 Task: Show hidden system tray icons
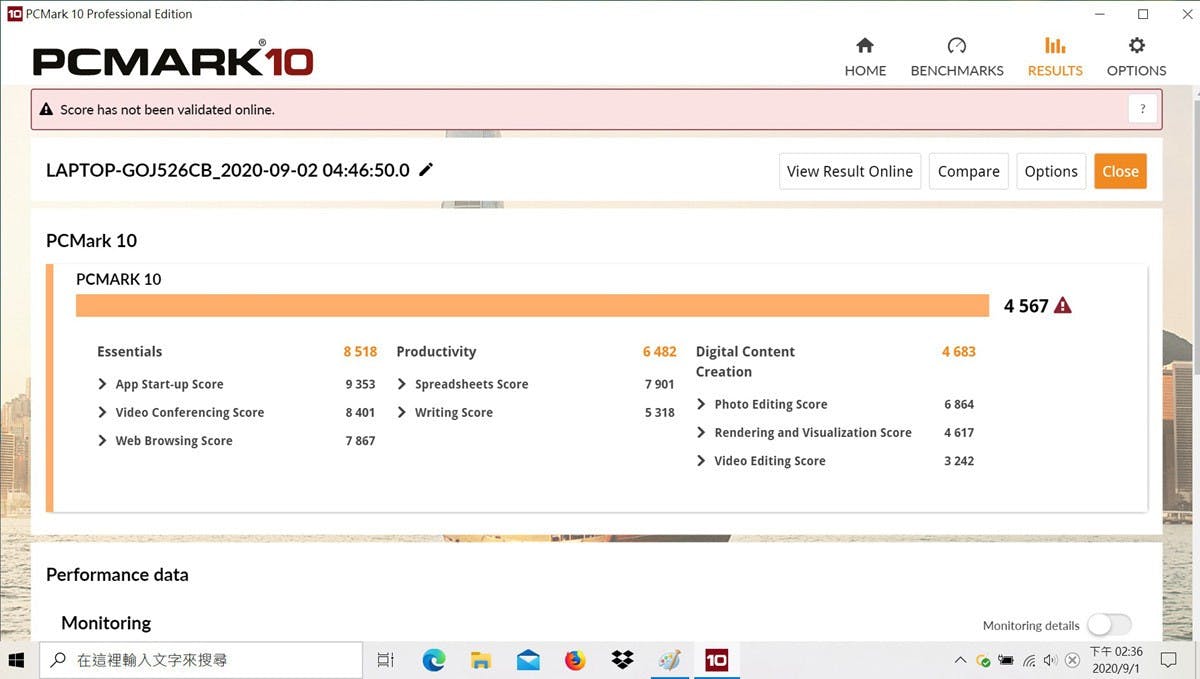point(961,660)
